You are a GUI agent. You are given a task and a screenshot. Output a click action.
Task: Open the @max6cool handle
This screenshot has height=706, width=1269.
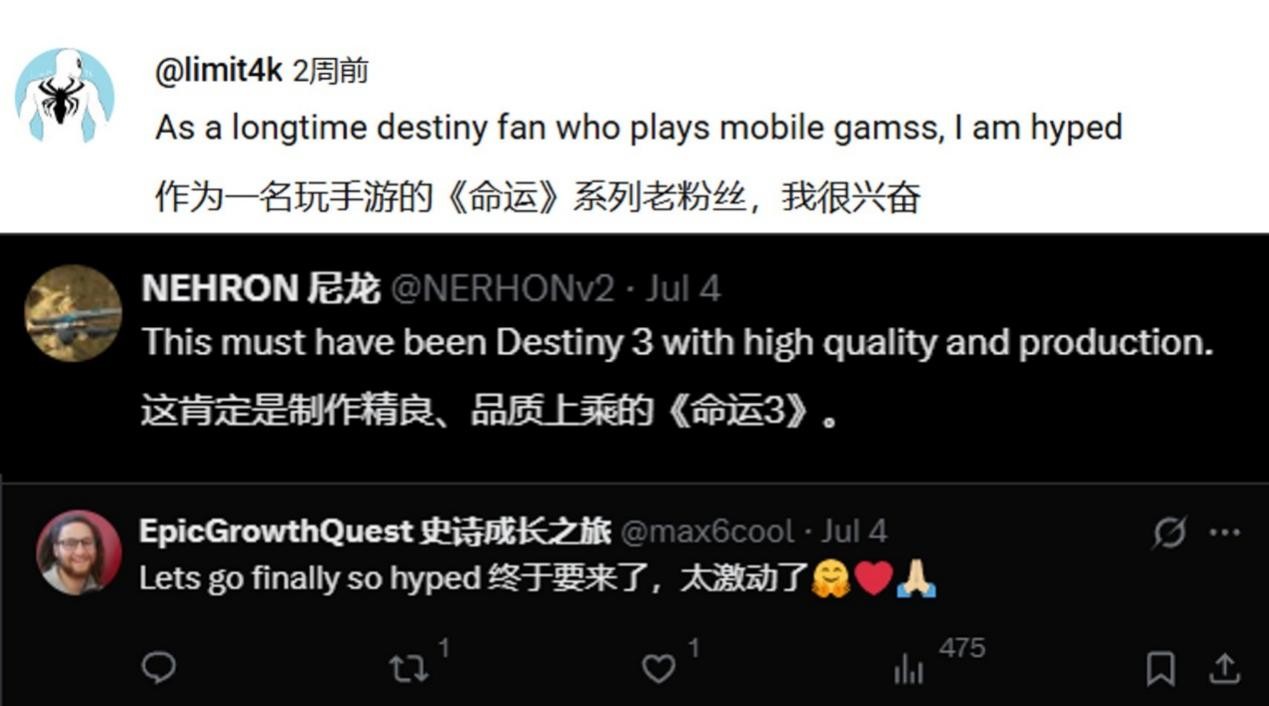click(707, 531)
